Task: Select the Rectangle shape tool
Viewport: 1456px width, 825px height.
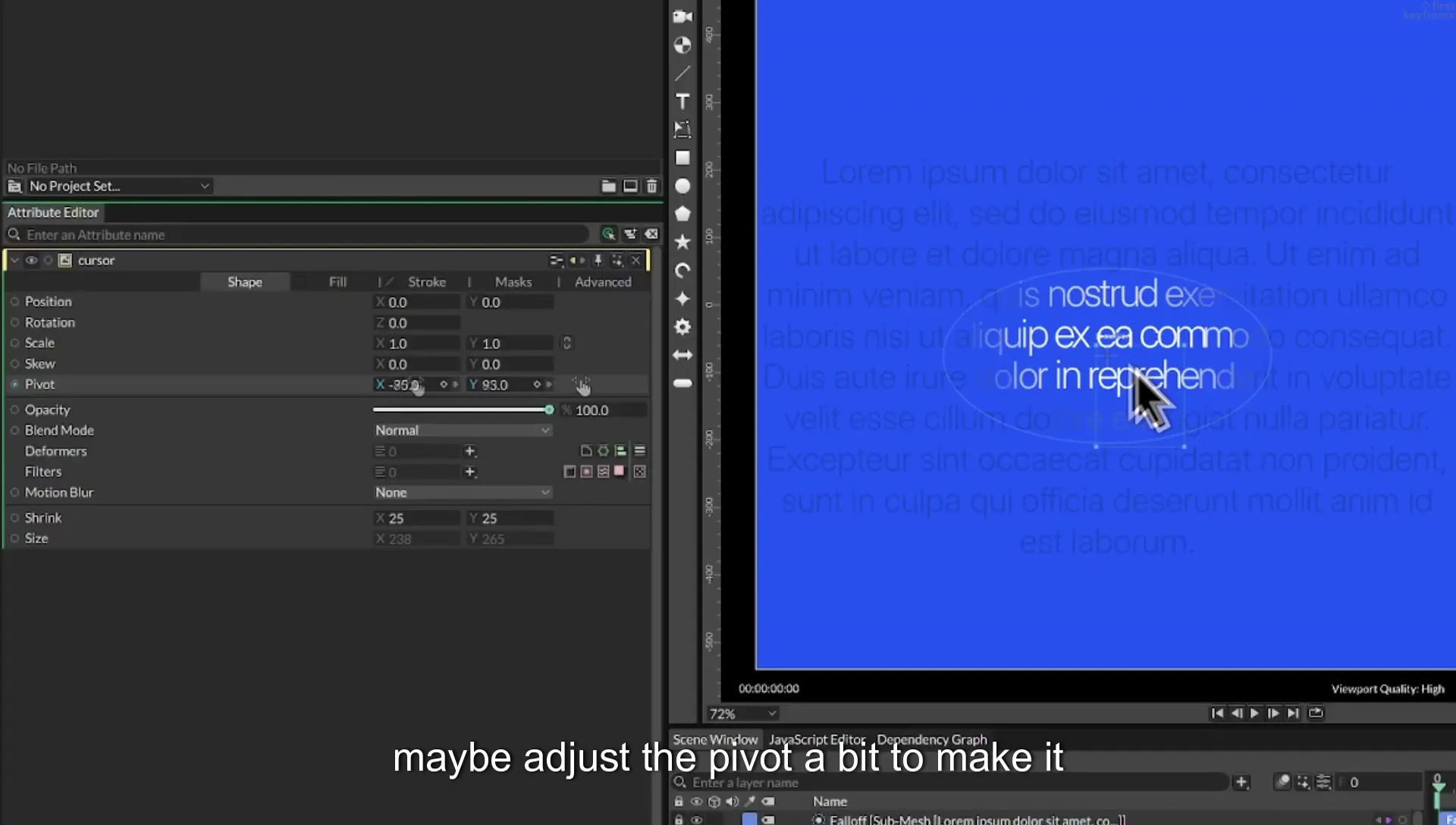Action: click(682, 158)
